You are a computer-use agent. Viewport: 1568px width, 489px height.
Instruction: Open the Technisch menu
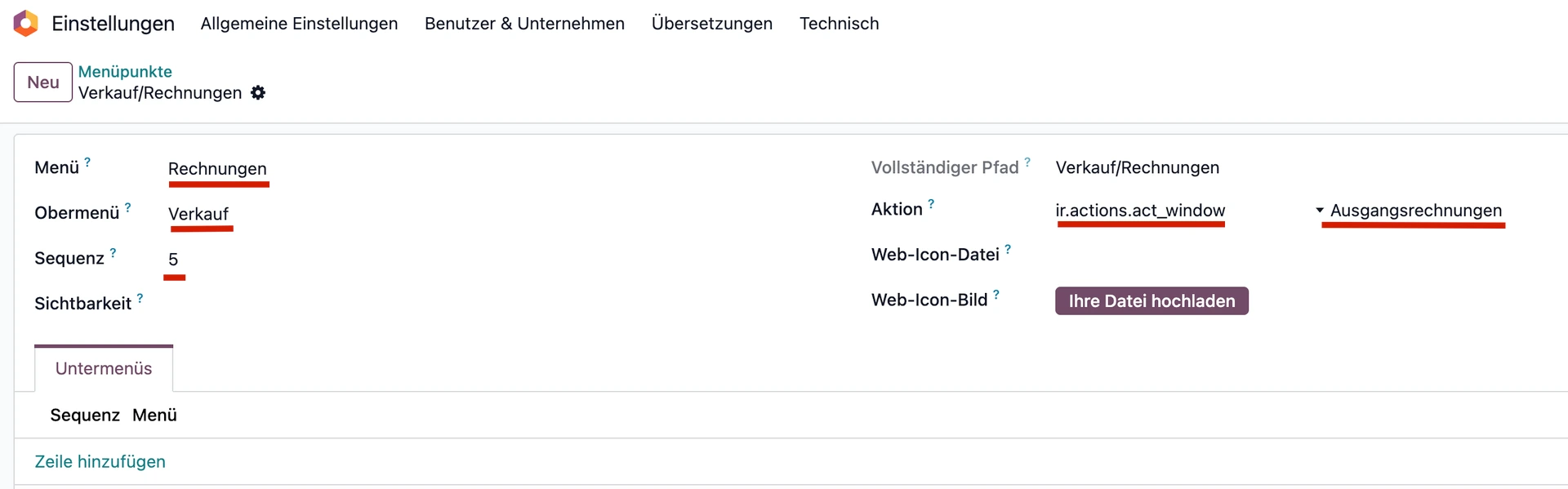[x=839, y=24]
